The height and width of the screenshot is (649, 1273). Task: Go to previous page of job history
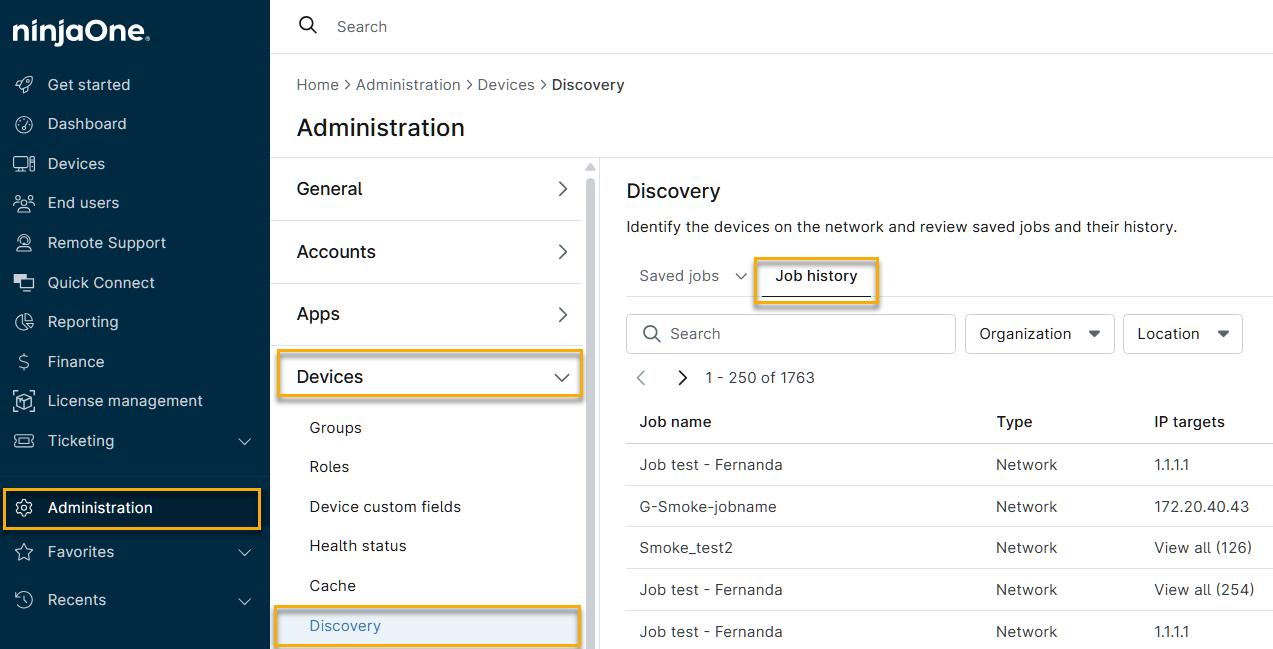point(642,378)
